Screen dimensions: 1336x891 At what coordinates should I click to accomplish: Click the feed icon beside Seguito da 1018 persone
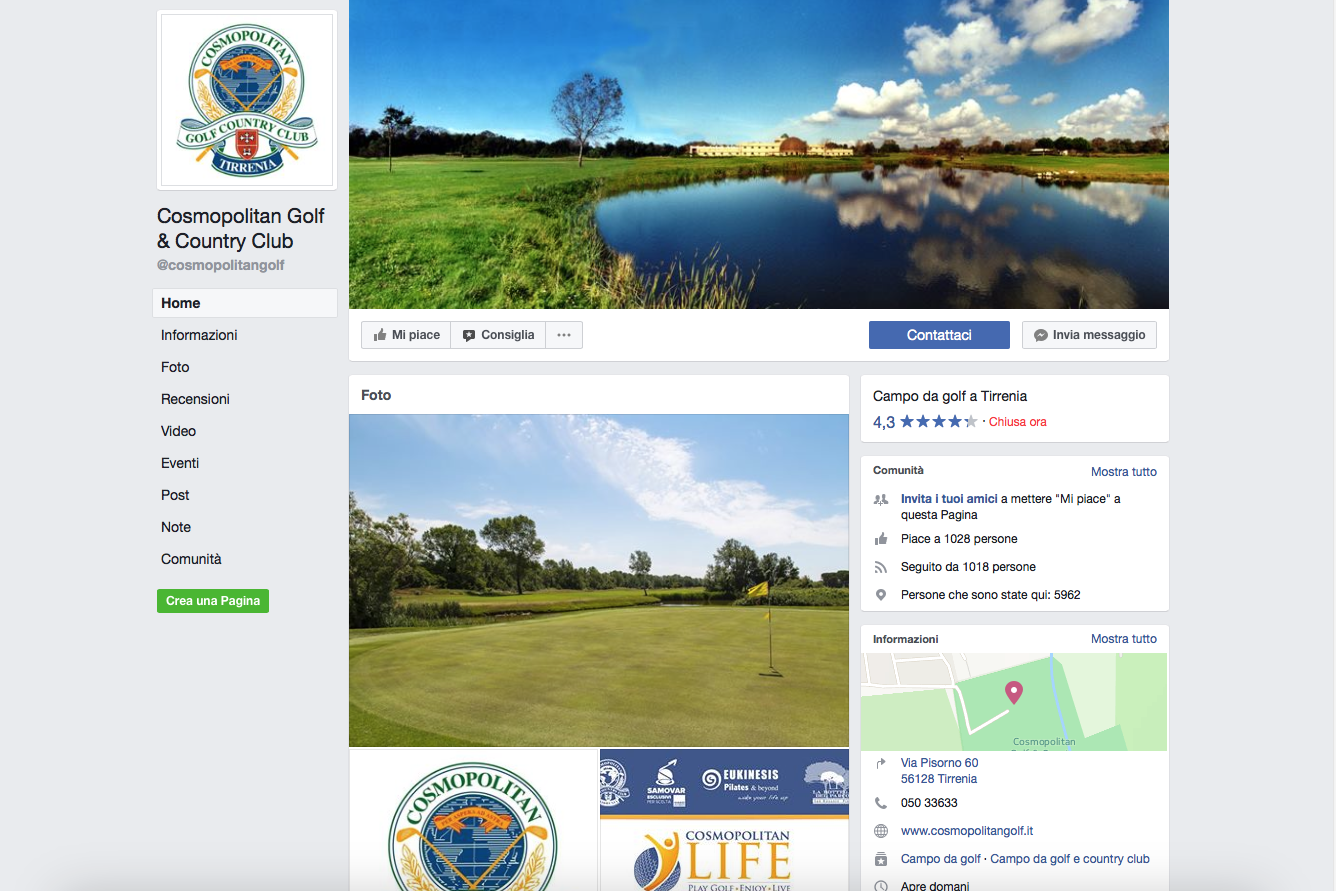click(881, 567)
